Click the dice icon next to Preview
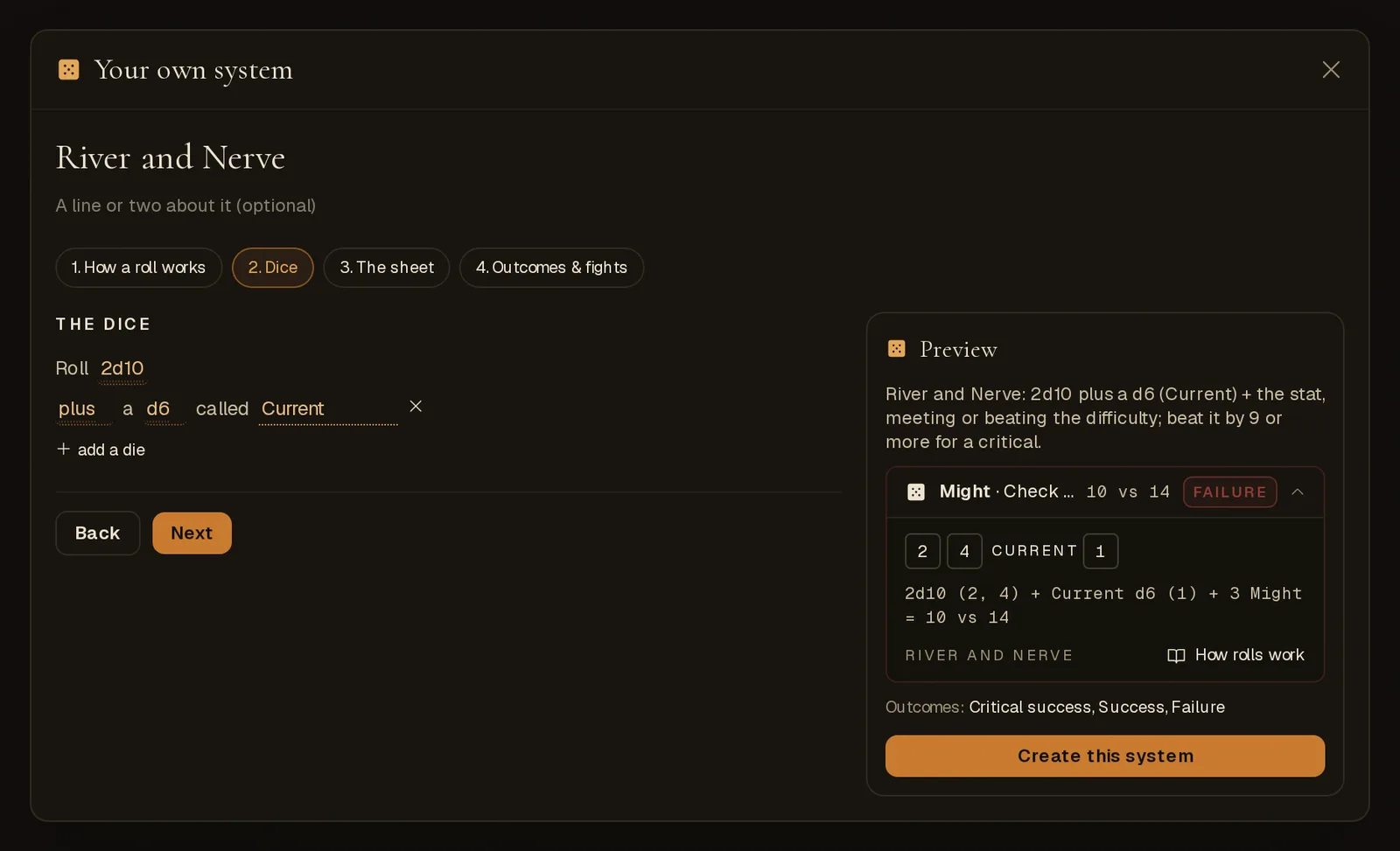 (x=897, y=349)
